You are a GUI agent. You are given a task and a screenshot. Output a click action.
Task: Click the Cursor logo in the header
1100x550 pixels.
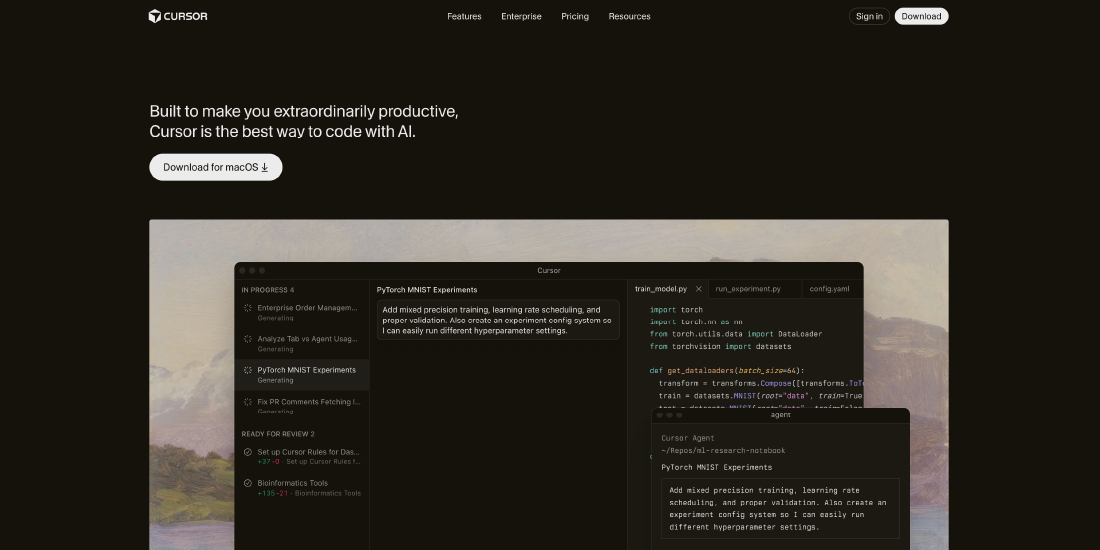pos(178,16)
